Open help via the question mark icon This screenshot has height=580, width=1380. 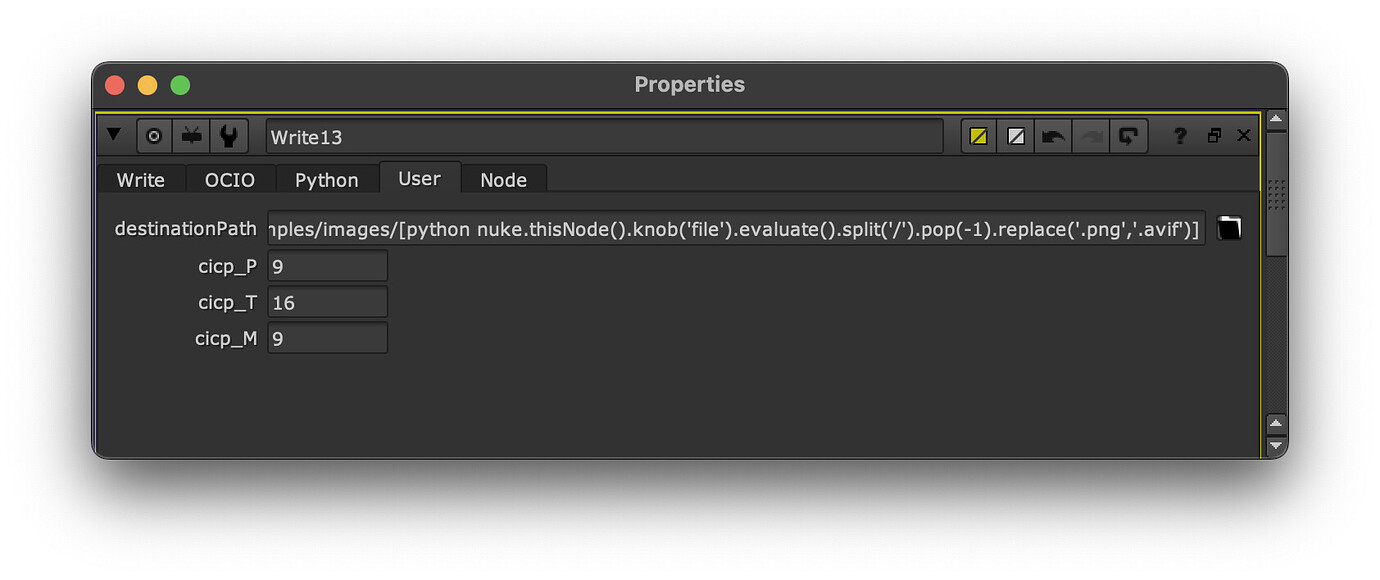(1180, 135)
